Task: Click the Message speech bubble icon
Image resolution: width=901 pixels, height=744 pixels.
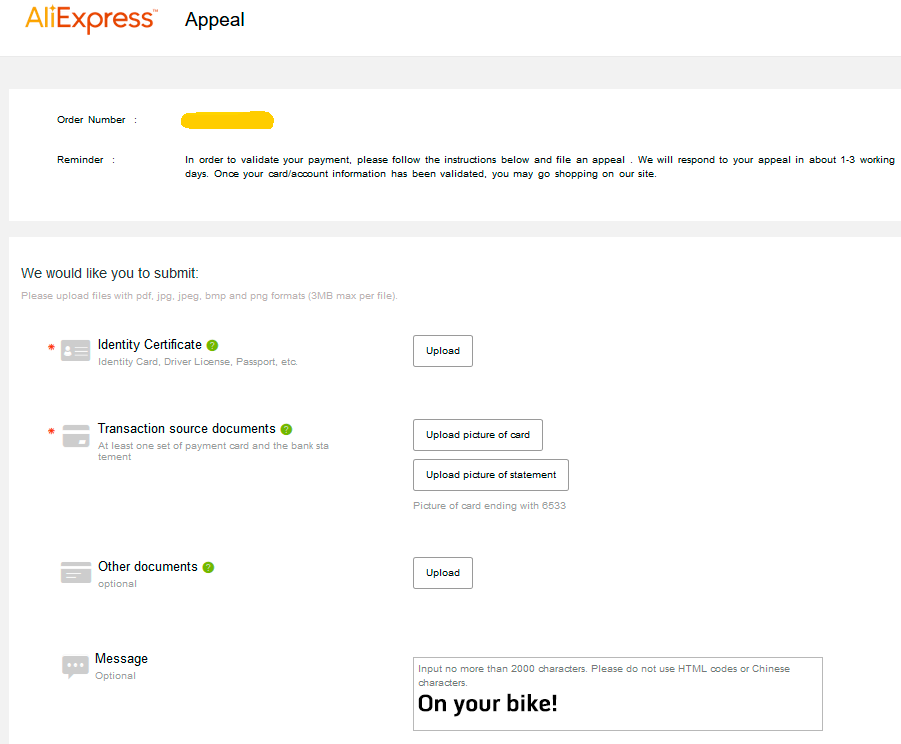Action: pyautogui.click(x=75, y=667)
